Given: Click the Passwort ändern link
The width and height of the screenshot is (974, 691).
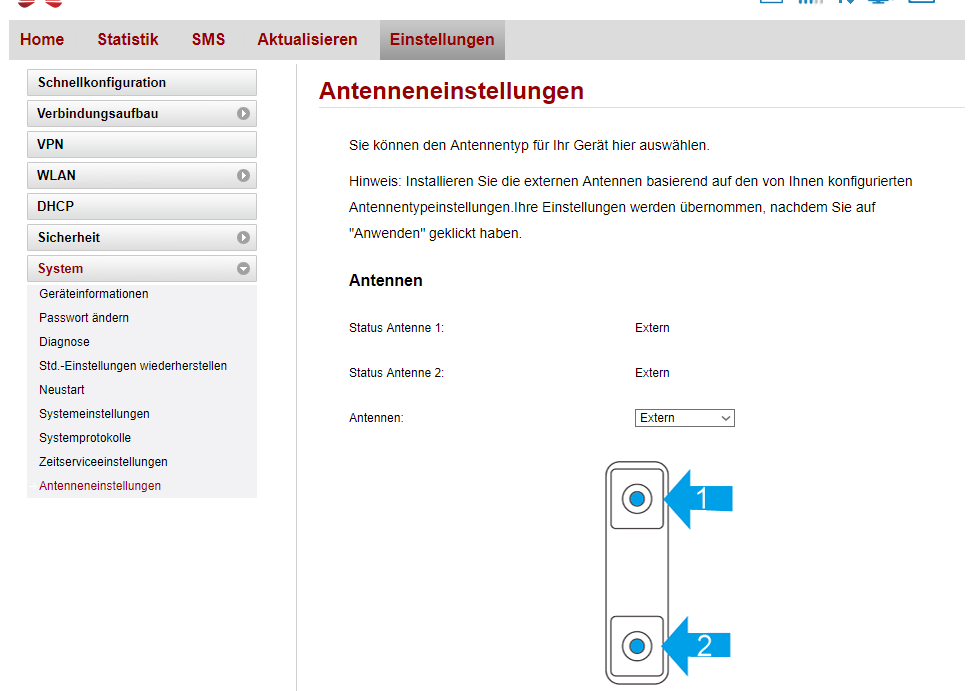Looking at the screenshot, I should point(84,318).
